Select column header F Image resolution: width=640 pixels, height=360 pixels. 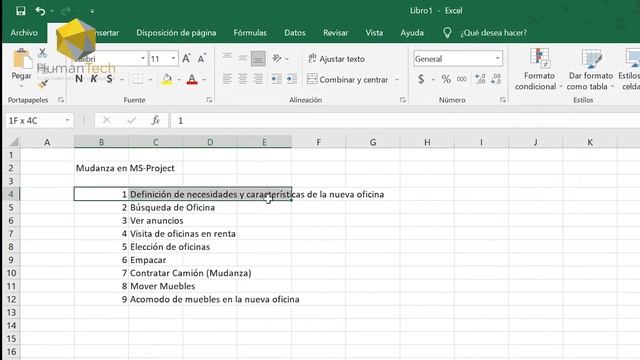(319, 142)
